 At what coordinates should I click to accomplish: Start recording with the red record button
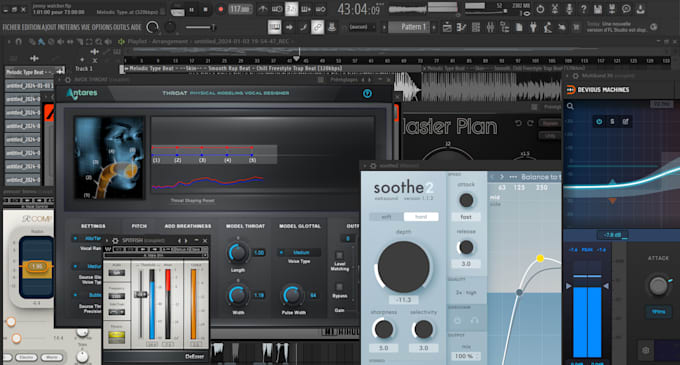[x=220, y=9]
